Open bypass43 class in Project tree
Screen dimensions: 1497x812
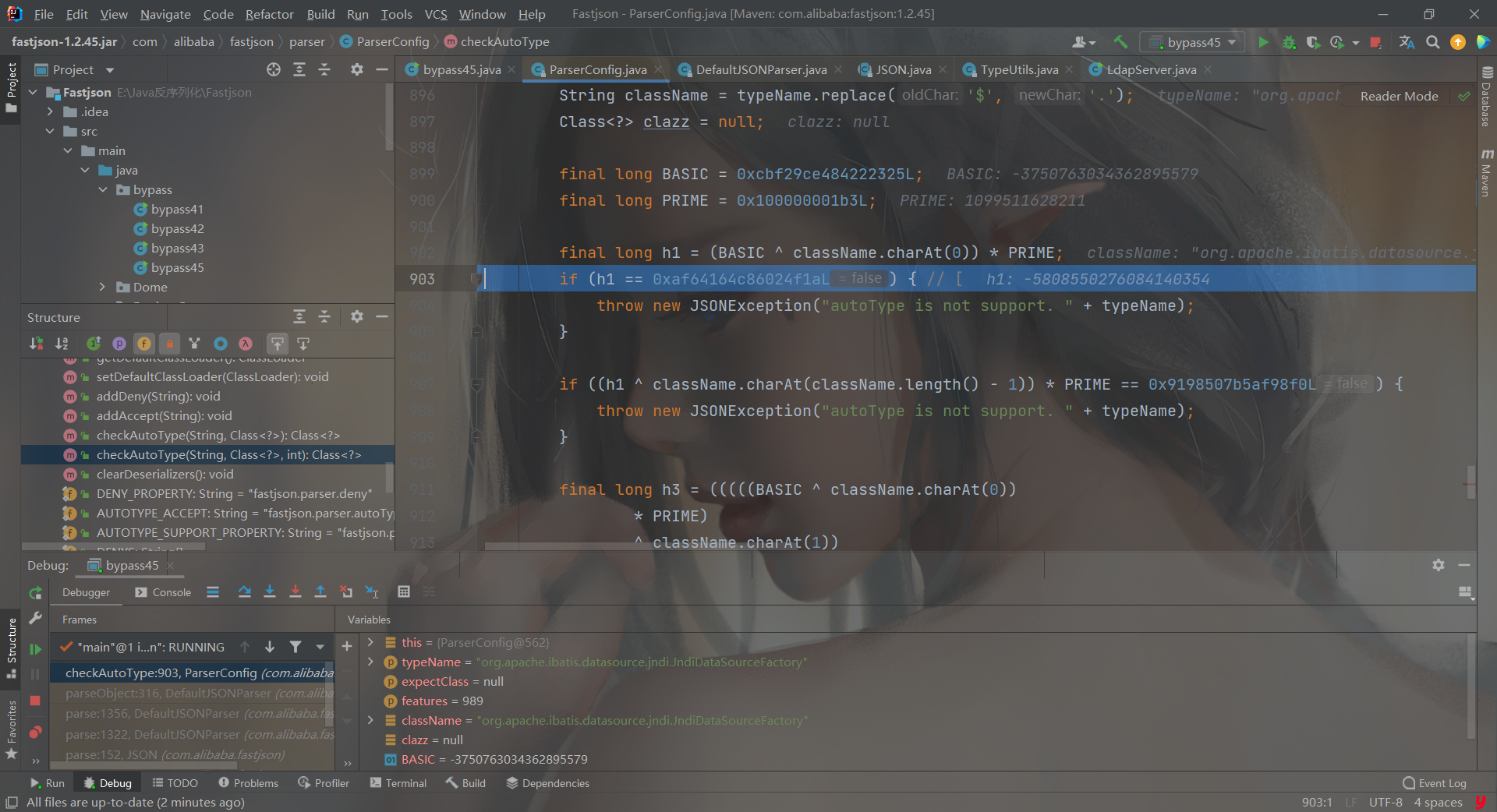pos(177,249)
